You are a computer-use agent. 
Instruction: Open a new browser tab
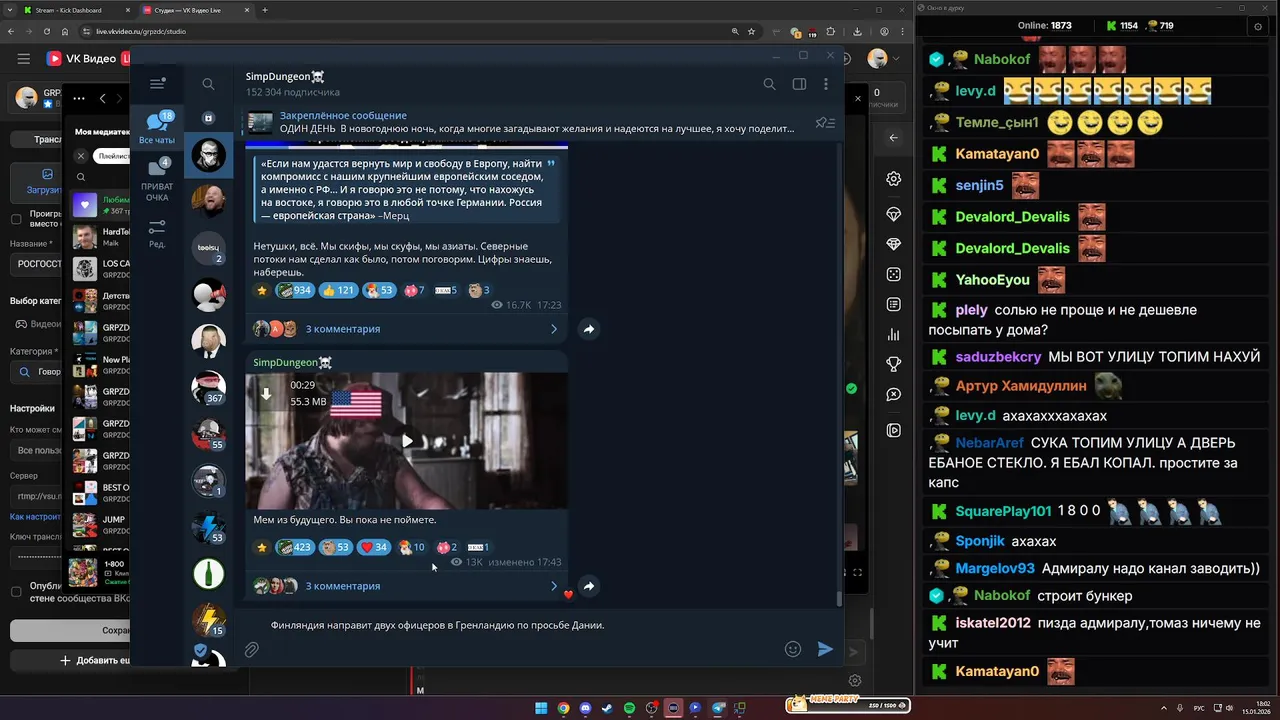265,10
